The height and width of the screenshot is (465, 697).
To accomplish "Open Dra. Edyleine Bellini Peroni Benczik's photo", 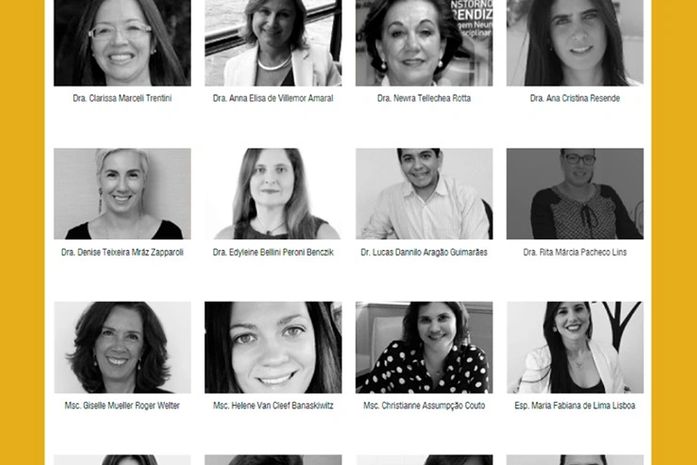I will (x=273, y=194).
